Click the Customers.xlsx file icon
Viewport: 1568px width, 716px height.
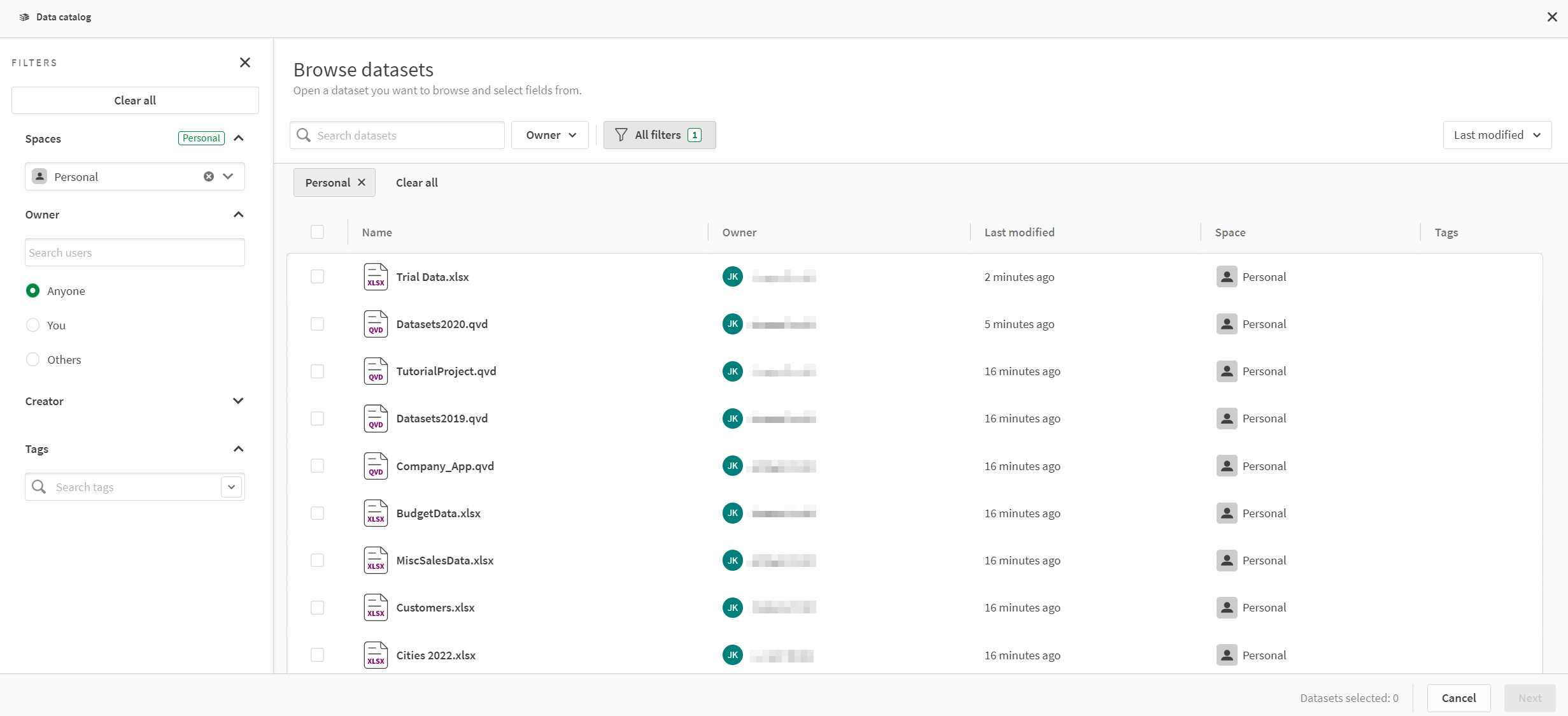pyautogui.click(x=377, y=608)
